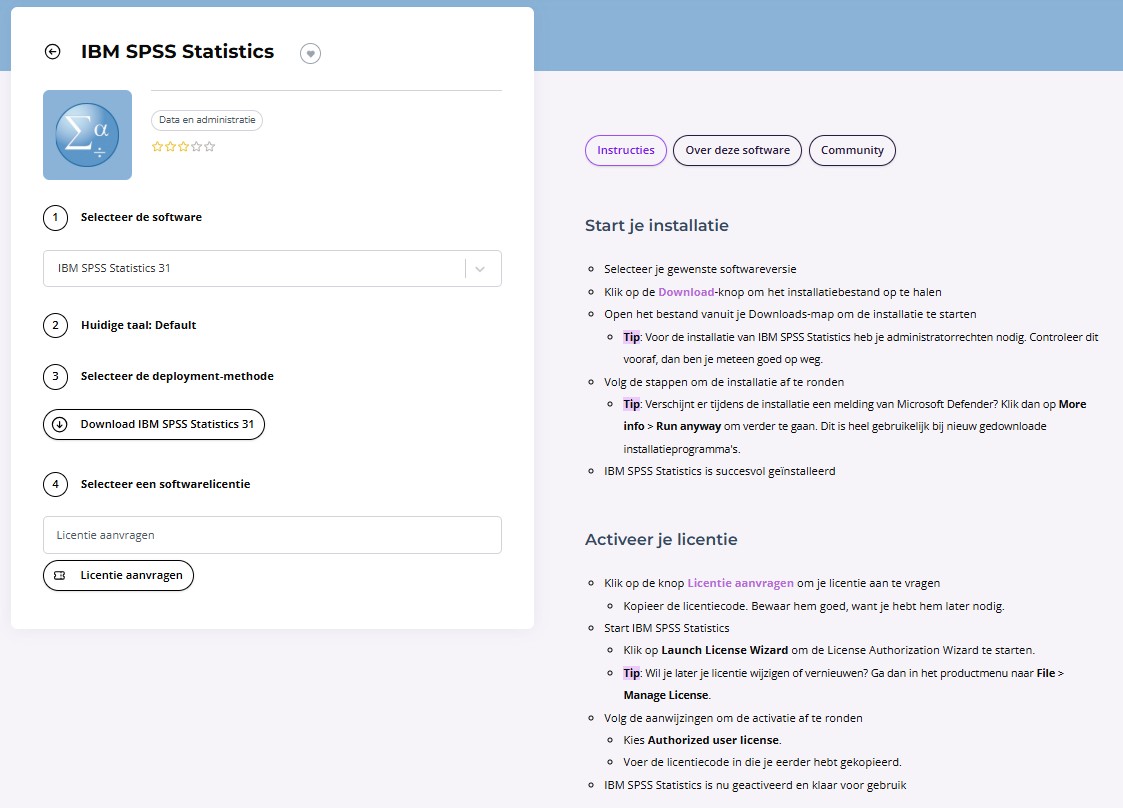Follow the Licentie aanvragen link in instructions

point(741,583)
